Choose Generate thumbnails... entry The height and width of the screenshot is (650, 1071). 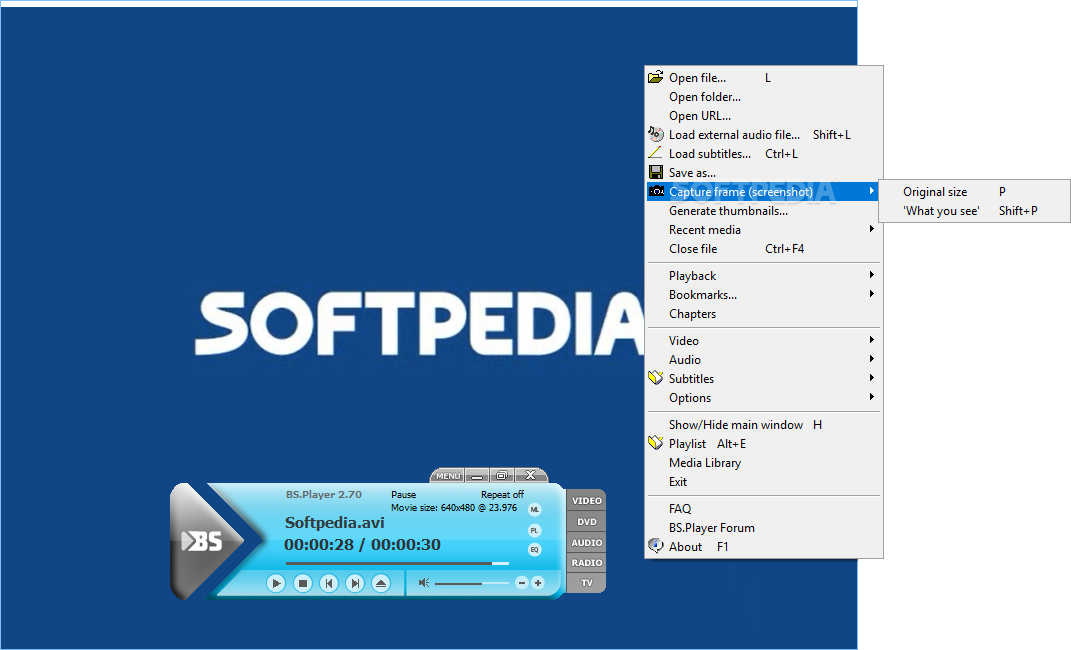[764, 211]
